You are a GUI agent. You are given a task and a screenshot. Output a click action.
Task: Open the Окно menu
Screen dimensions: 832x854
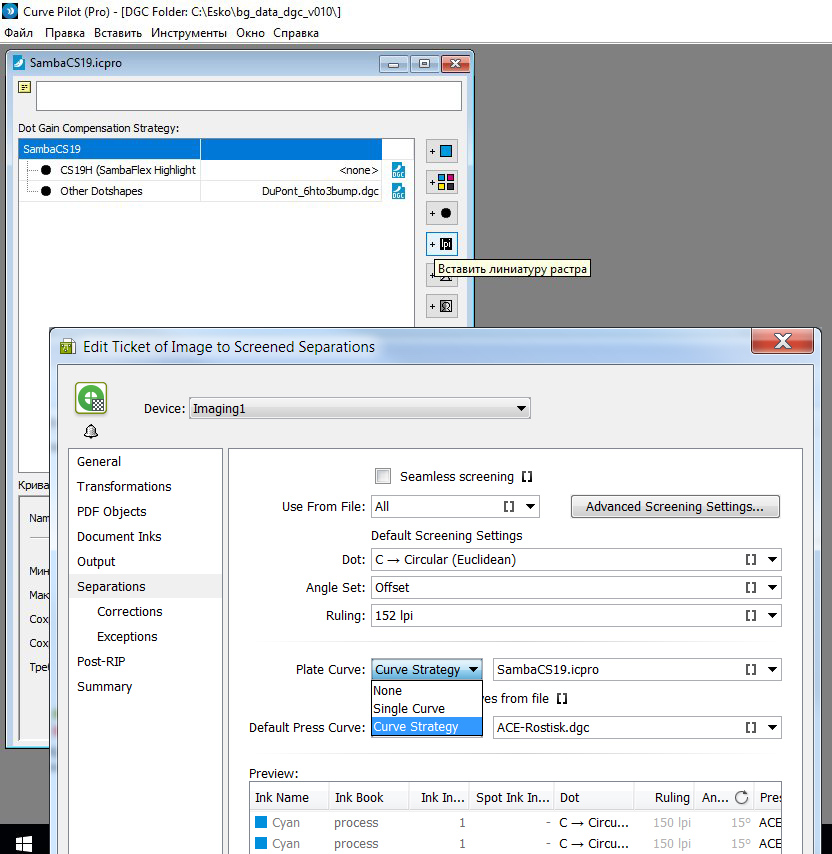click(x=250, y=33)
